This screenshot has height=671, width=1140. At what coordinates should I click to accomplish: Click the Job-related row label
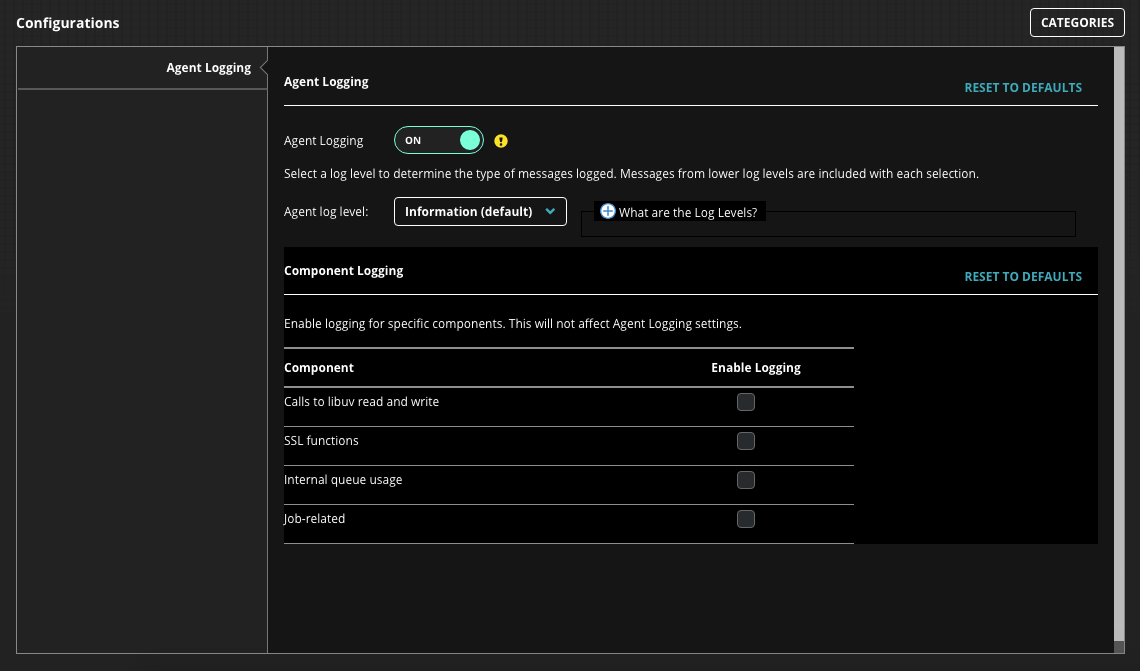[x=314, y=518]
